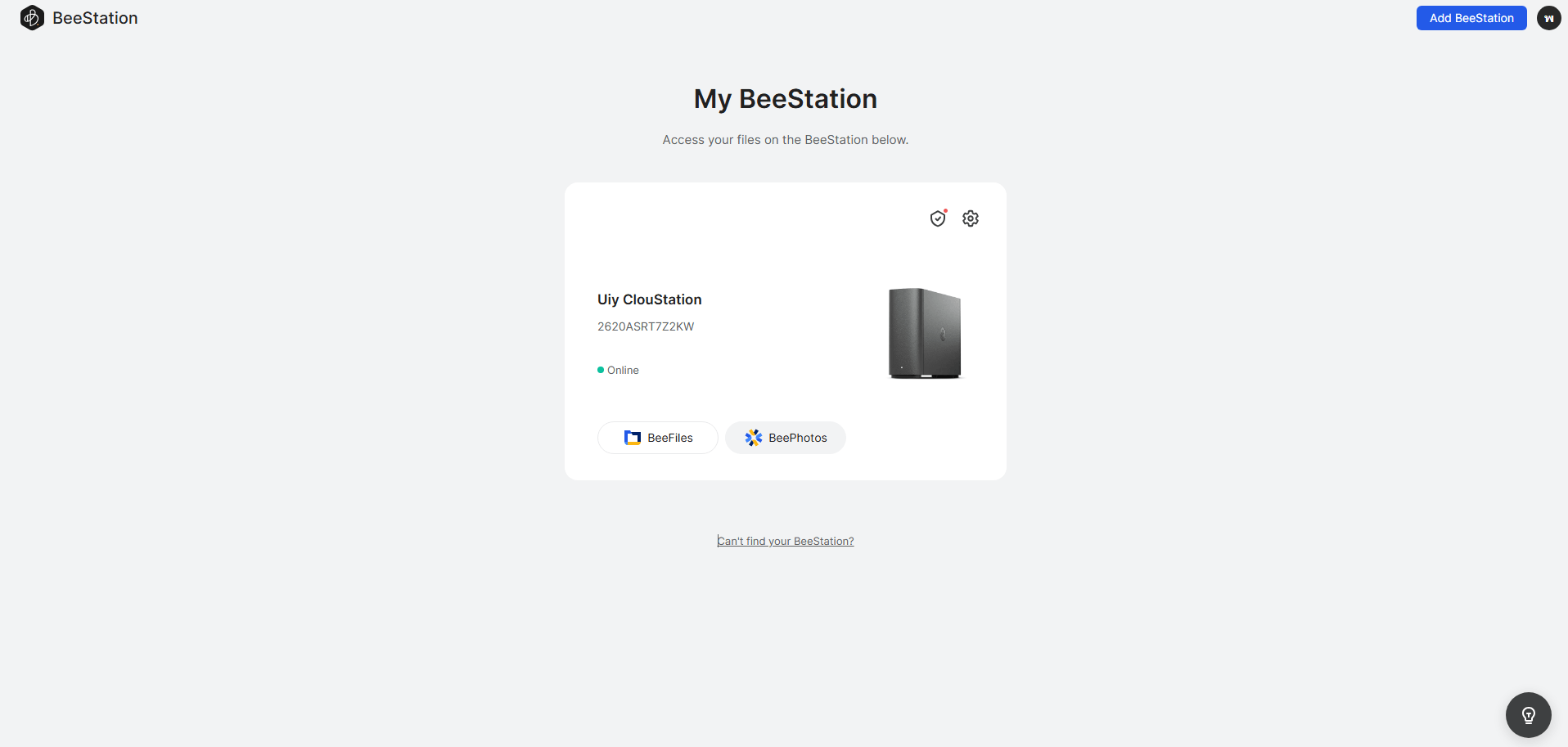Click the serial number 2620ASRT7Z2KW

point(646,326)
